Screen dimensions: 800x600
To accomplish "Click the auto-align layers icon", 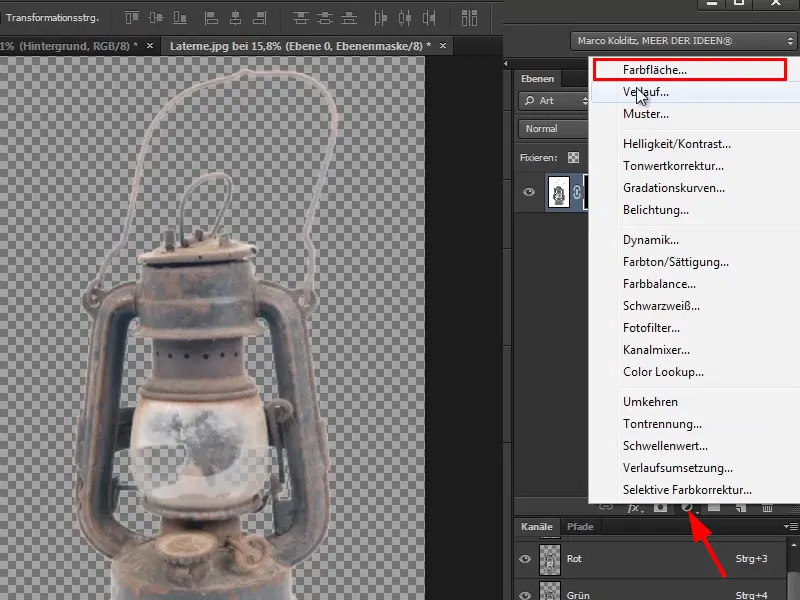I will coord(469,18).
